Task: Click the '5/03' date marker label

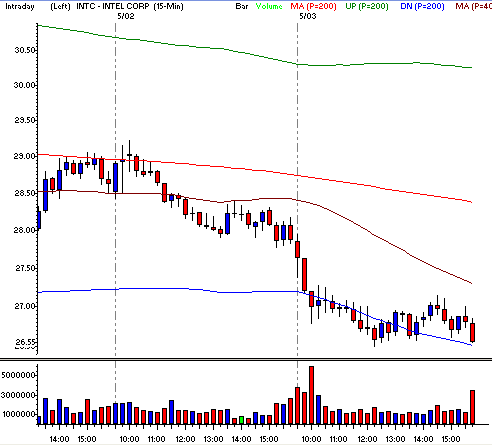Action: pyautogui.click(x=307, y=16)
